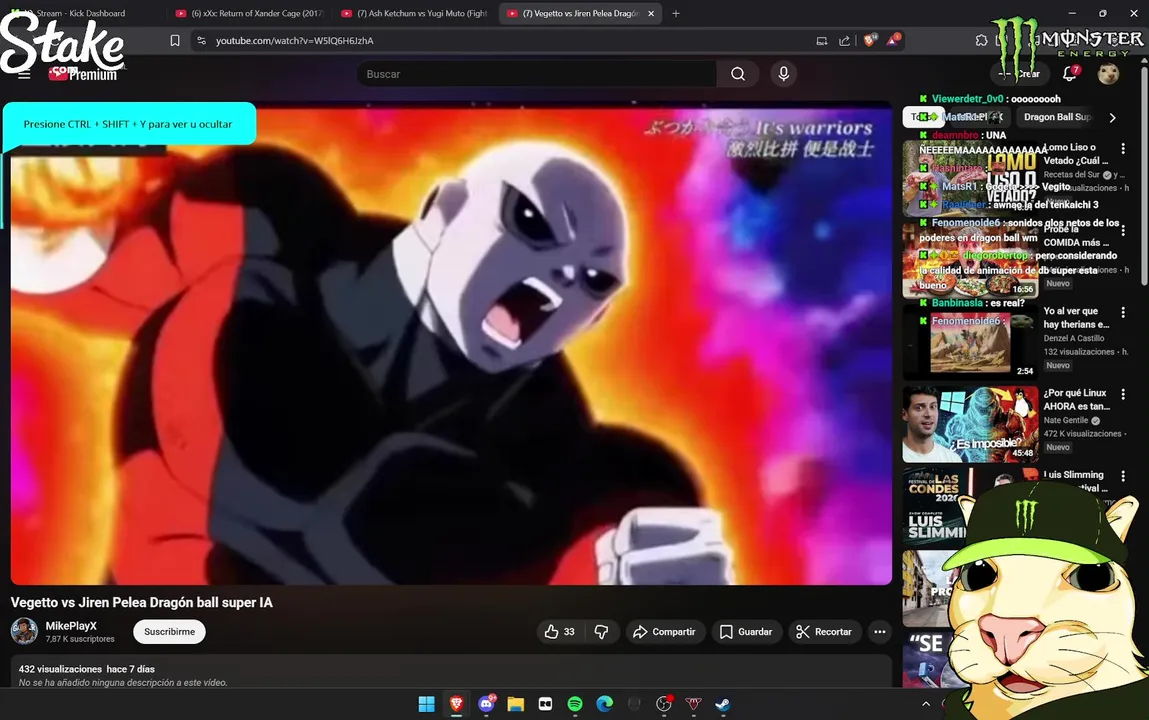Open Spotify from the taskbar

click(x=575, y=704)
